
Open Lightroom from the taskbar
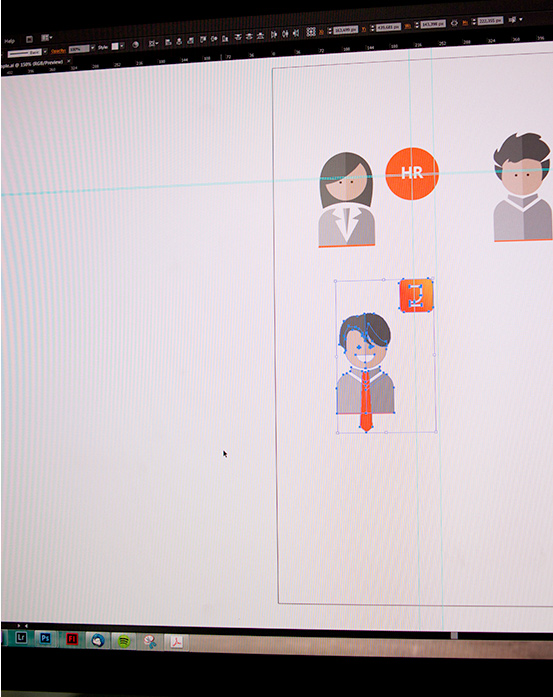[21, 638]
